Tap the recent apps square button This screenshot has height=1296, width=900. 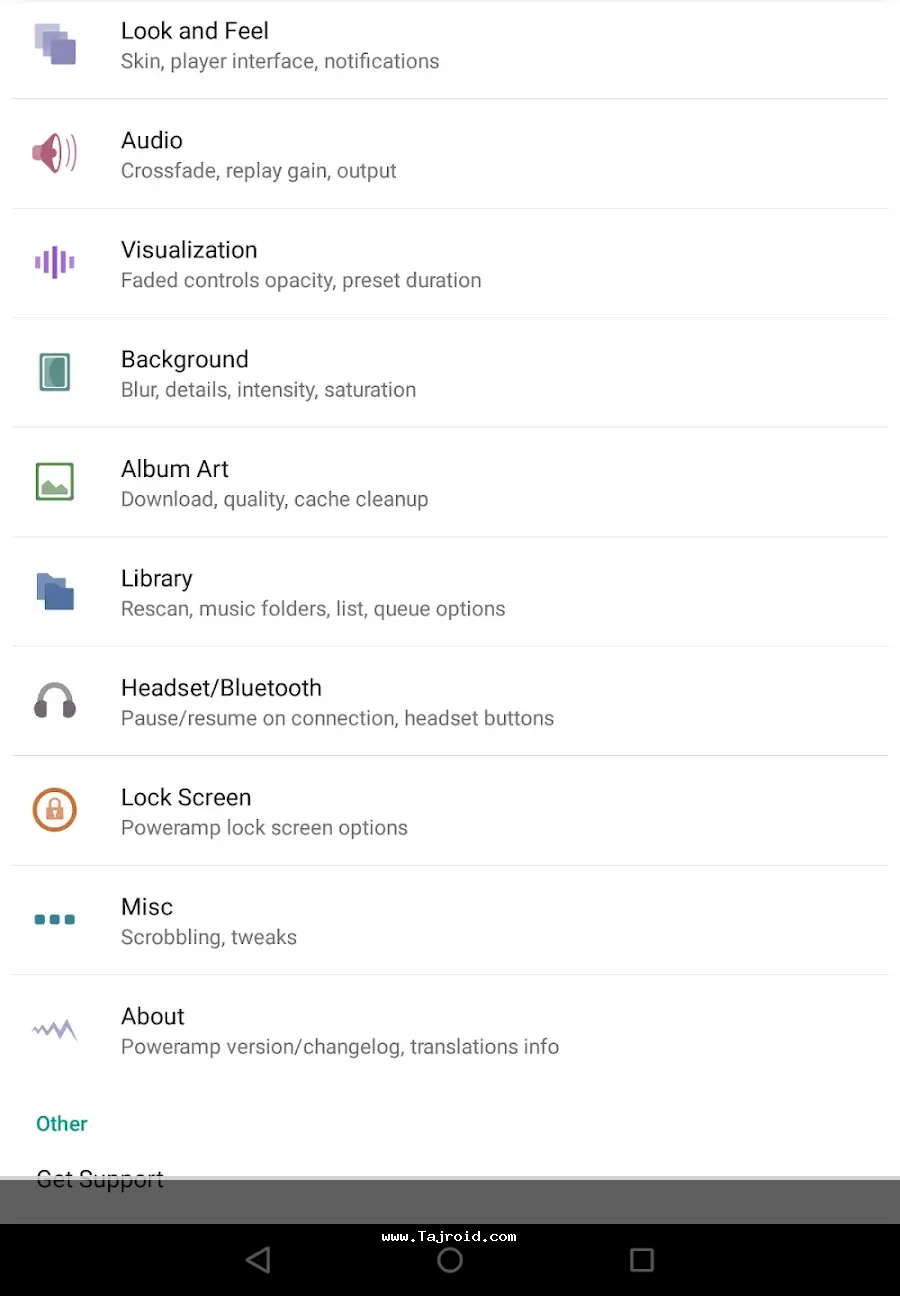[642, 1260]
